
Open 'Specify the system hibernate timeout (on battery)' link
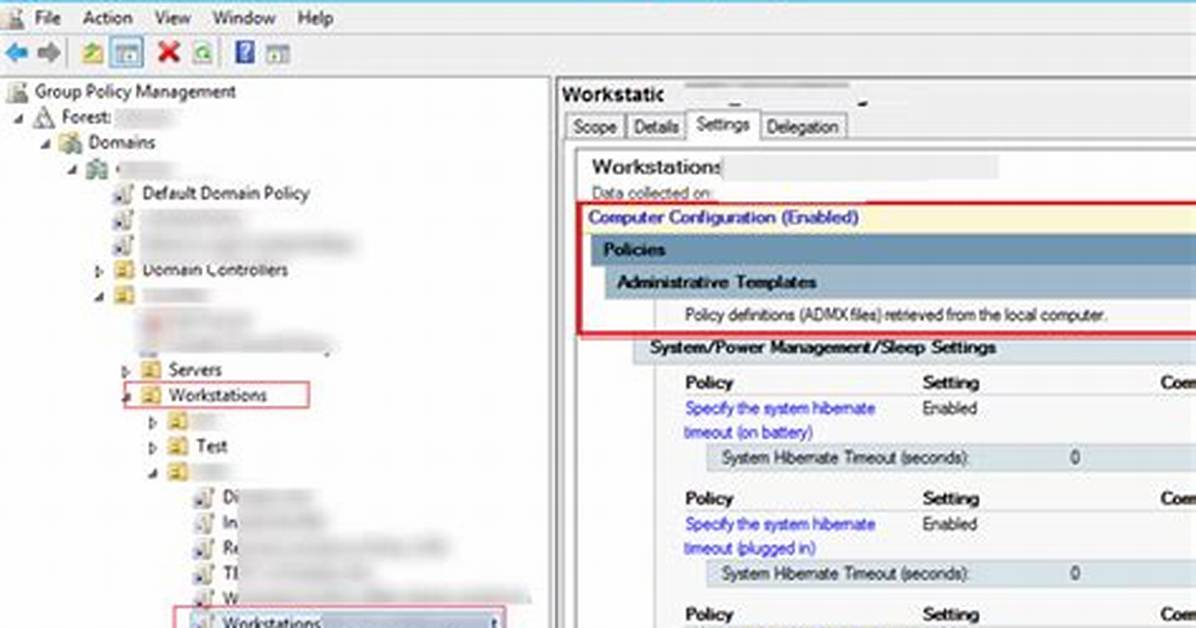pos(780,420)
